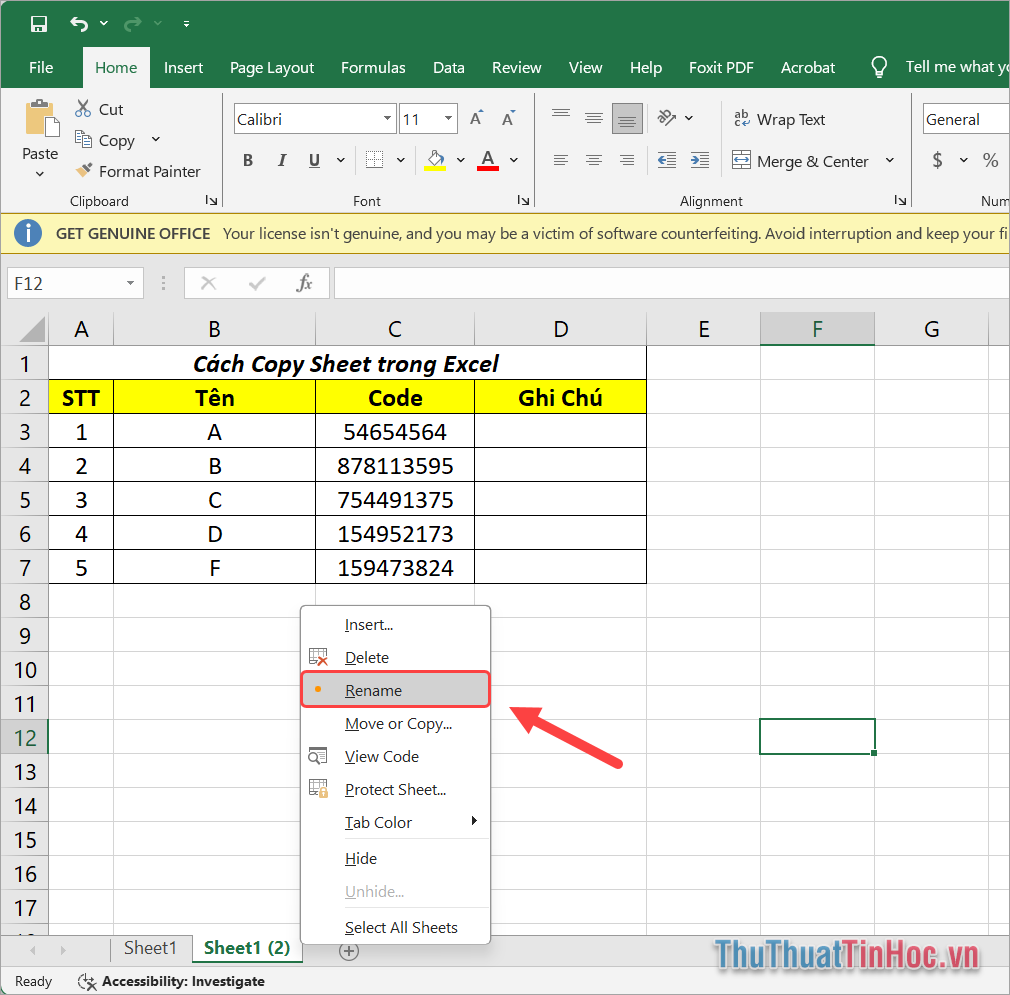The width and height of the screenshot is (1010, 995).
Task: Open the Calibri font name dropdown
Action: (387, 118)
